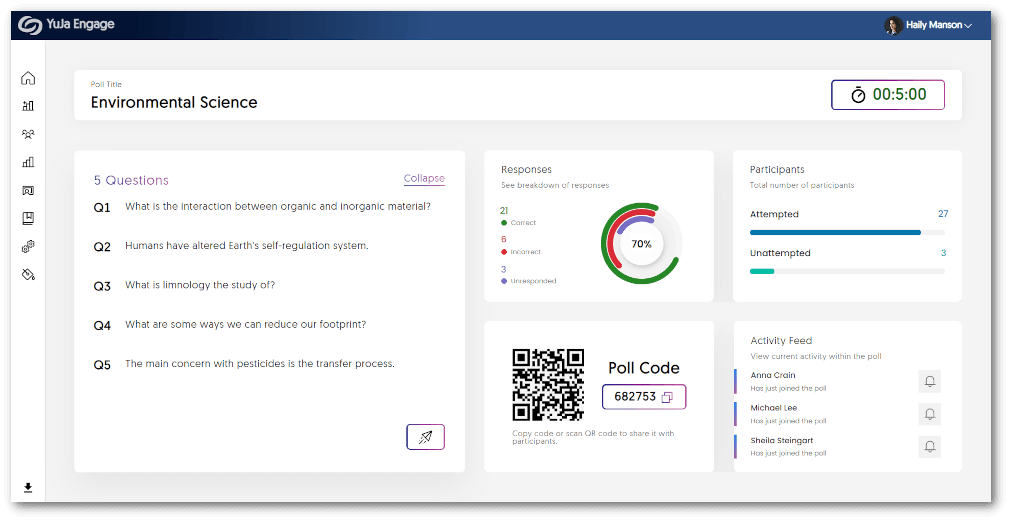Copy the poll code 682753
The height and width of the screenshot is (521, 1010).
click(667, 397)
